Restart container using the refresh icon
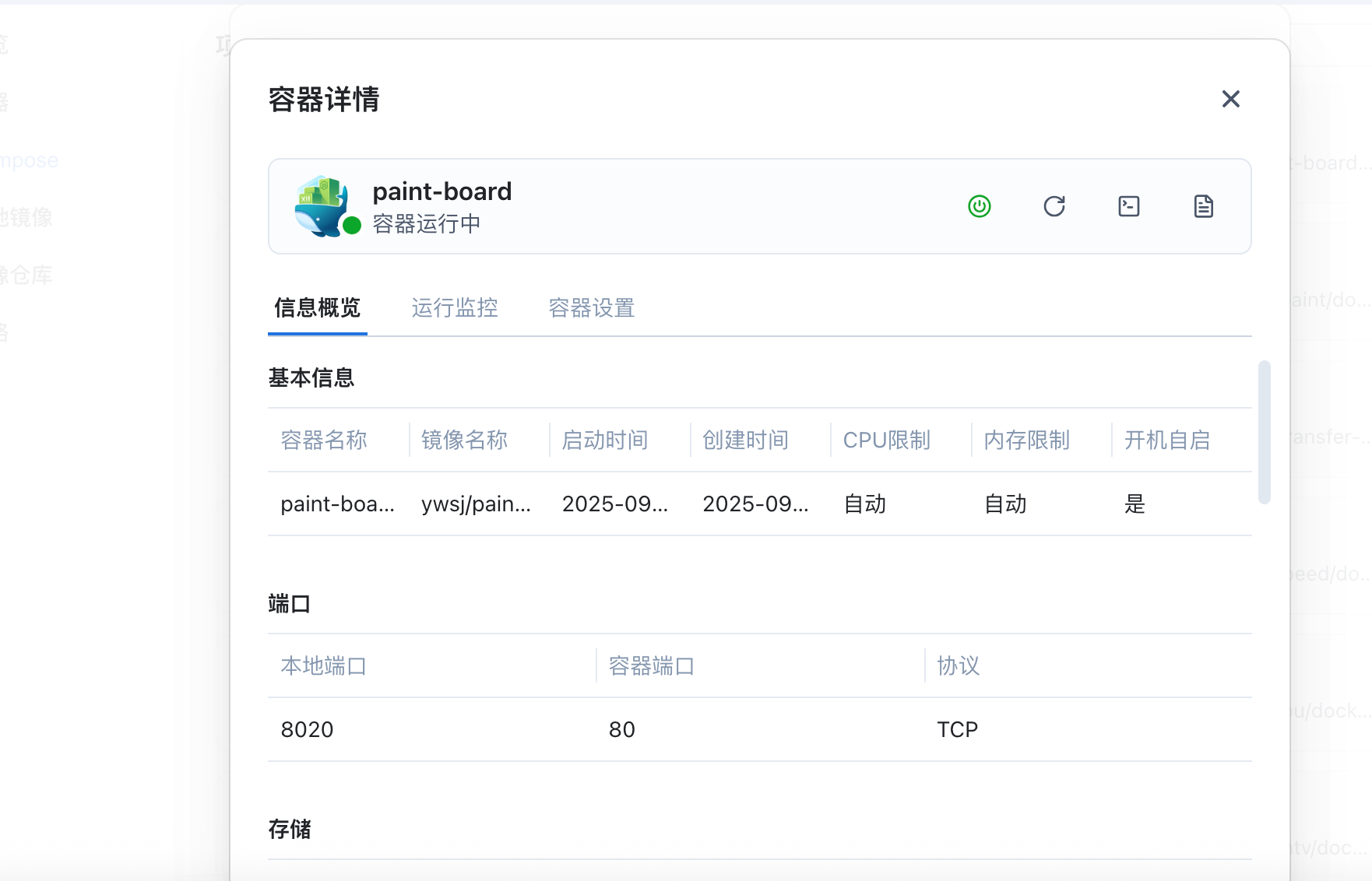The width and height of the screenshot is (1372, 881). click(x=1054, y=206)
